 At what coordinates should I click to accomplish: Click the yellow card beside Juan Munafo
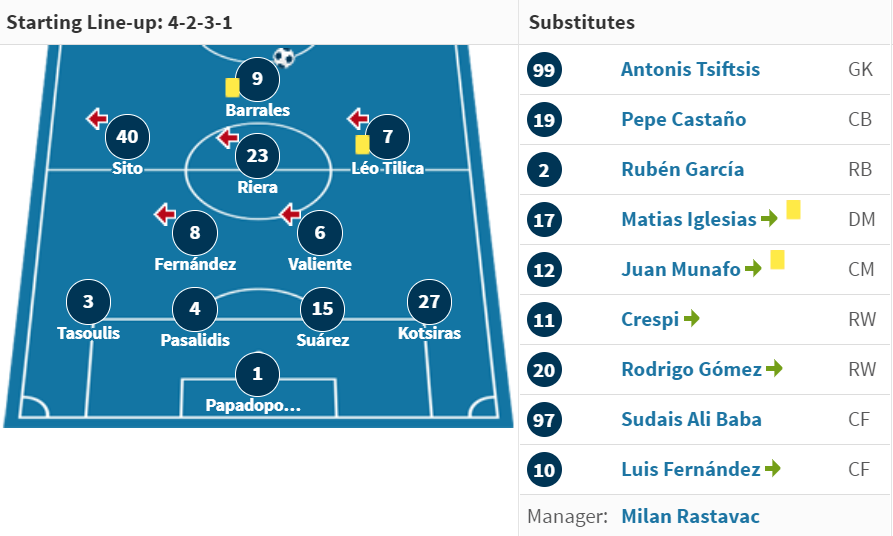coord(777,260)
